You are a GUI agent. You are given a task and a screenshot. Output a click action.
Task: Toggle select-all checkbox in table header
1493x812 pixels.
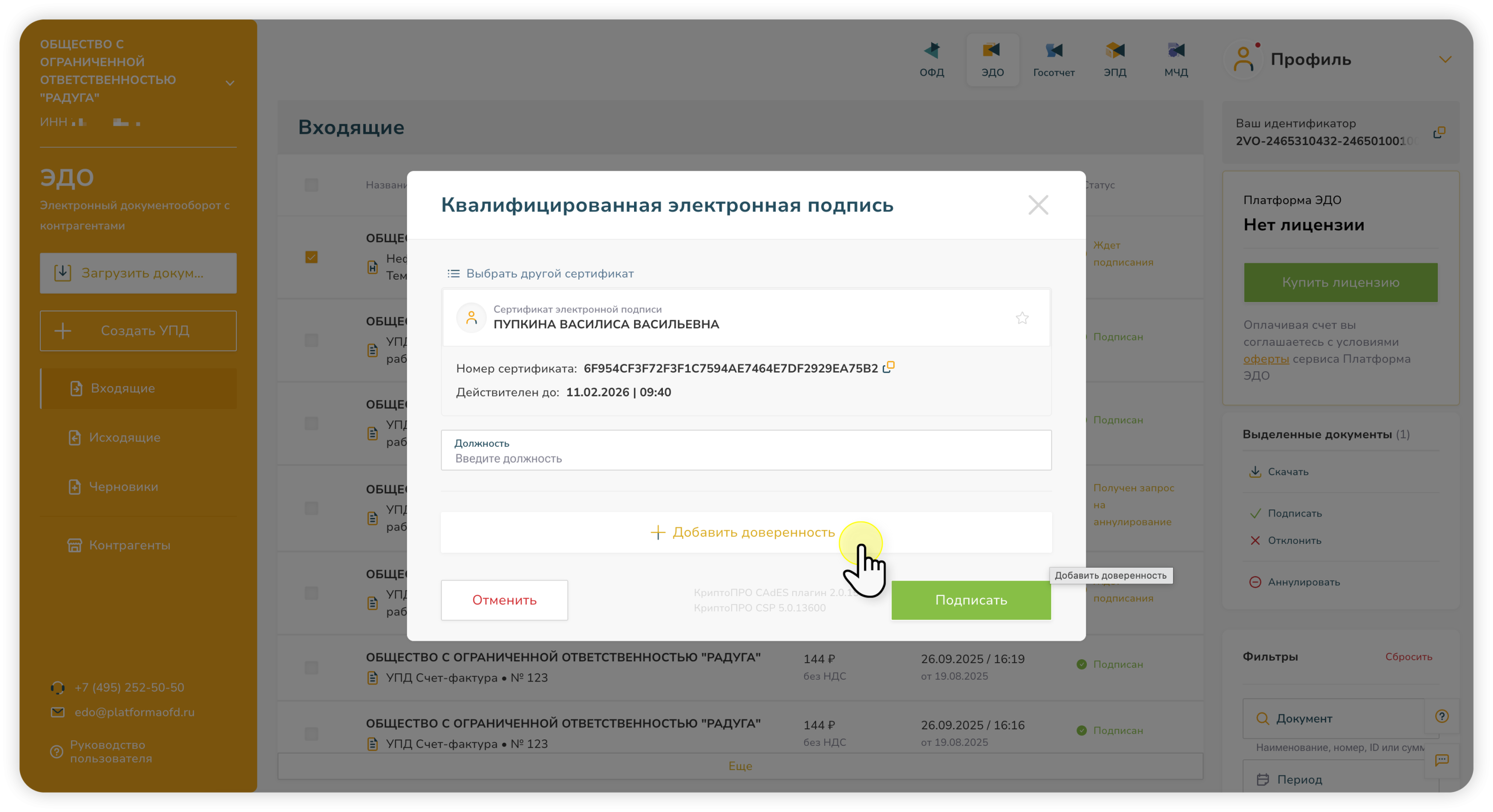tap(311, 185)
